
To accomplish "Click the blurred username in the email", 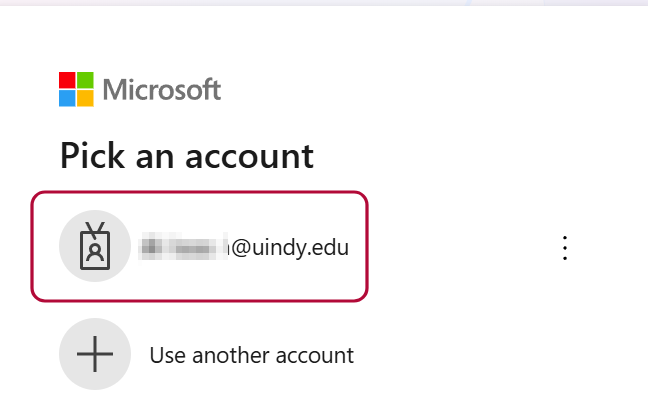I will (184, 247).
